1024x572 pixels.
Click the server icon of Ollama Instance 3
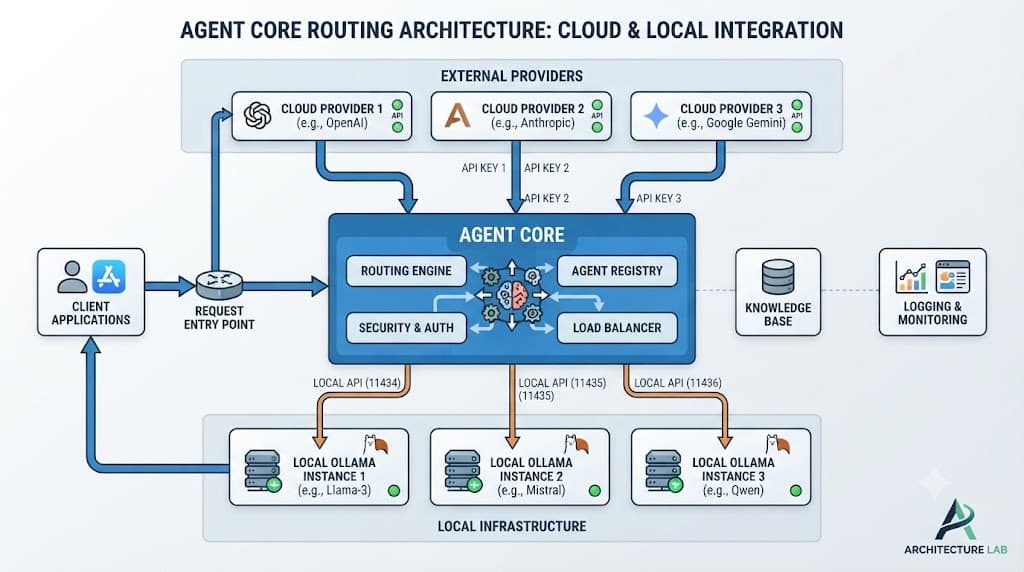[x=664, y=470]
